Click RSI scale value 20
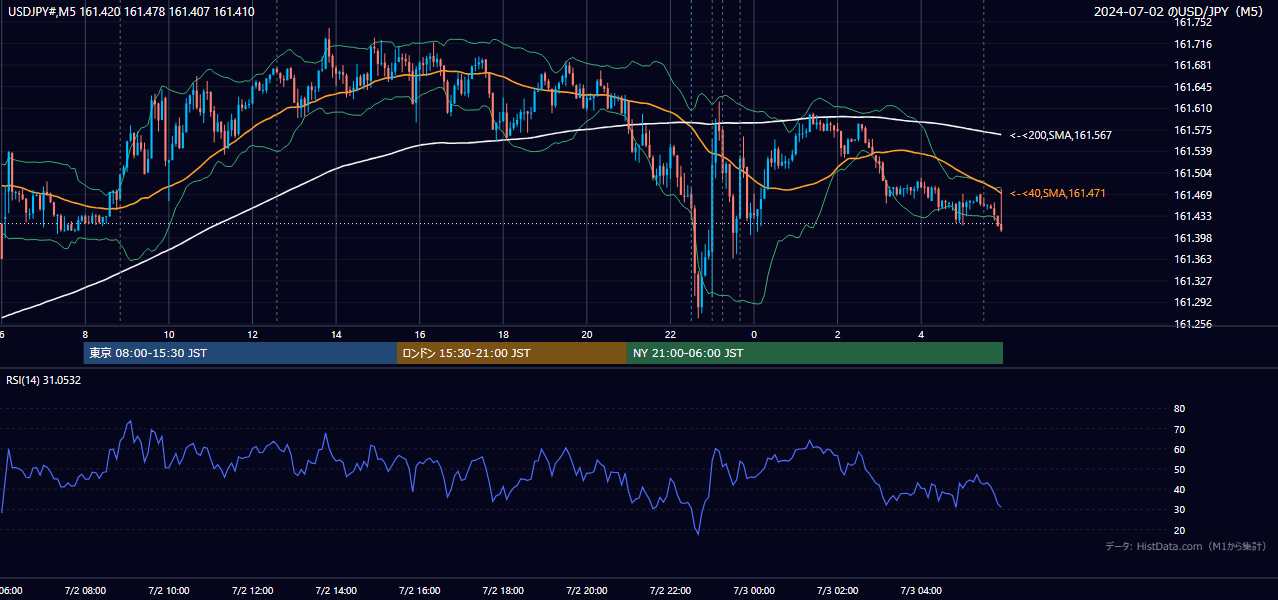 point(1179,530)
